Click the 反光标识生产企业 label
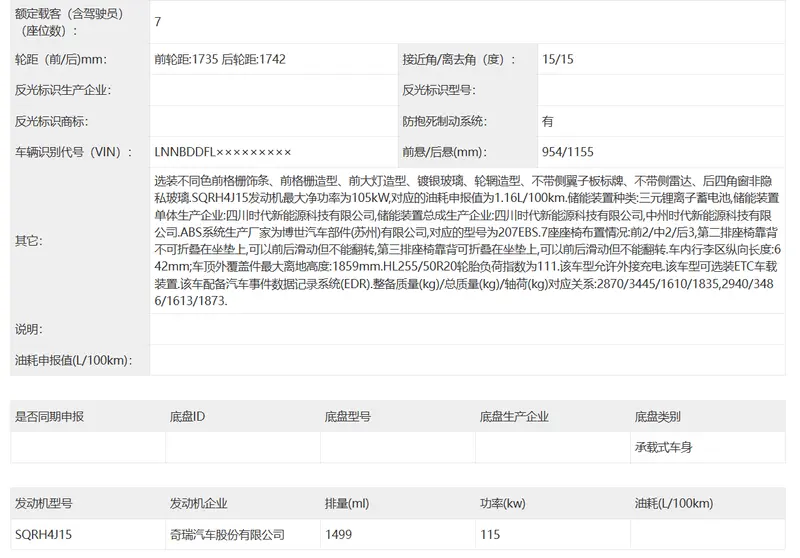 click(63, 90)
